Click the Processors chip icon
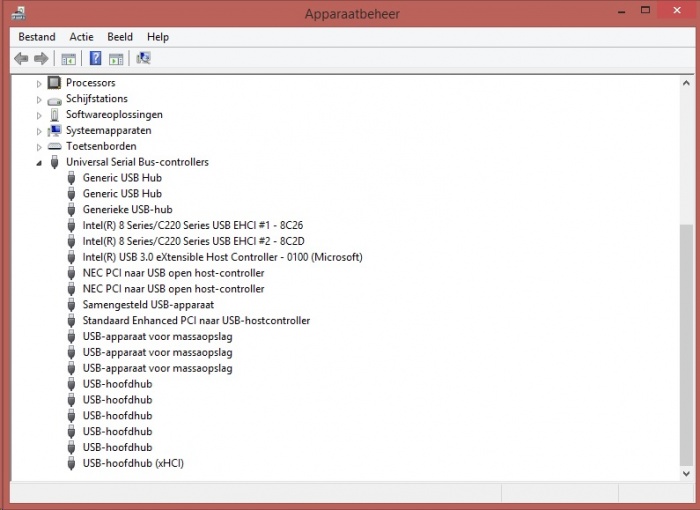Image resolution: width=700 pixels, height=510 pixels. click(x=54, y=83)
